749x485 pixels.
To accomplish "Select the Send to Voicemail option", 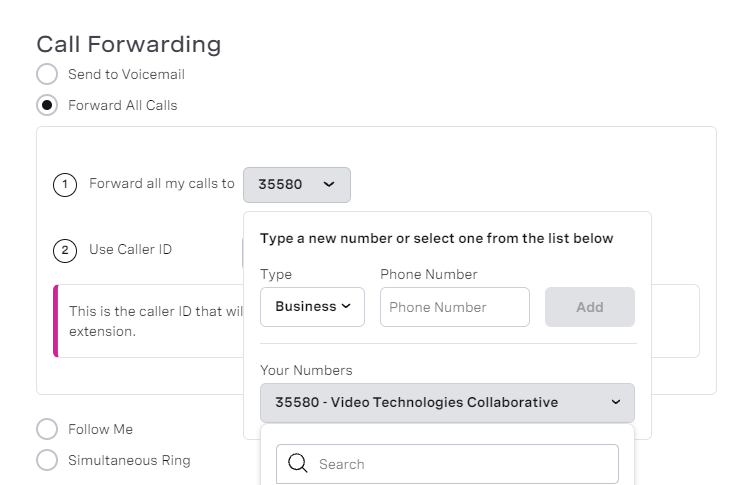I will pos(47,74).
